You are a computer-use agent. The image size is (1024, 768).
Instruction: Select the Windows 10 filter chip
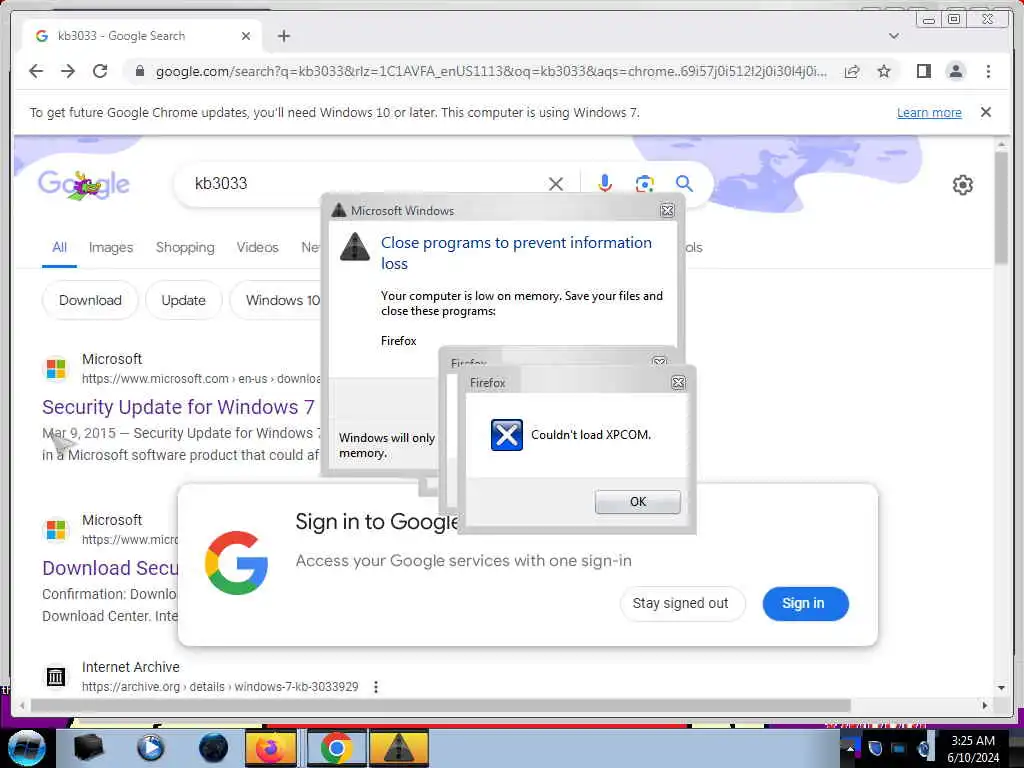pos(278,300)
